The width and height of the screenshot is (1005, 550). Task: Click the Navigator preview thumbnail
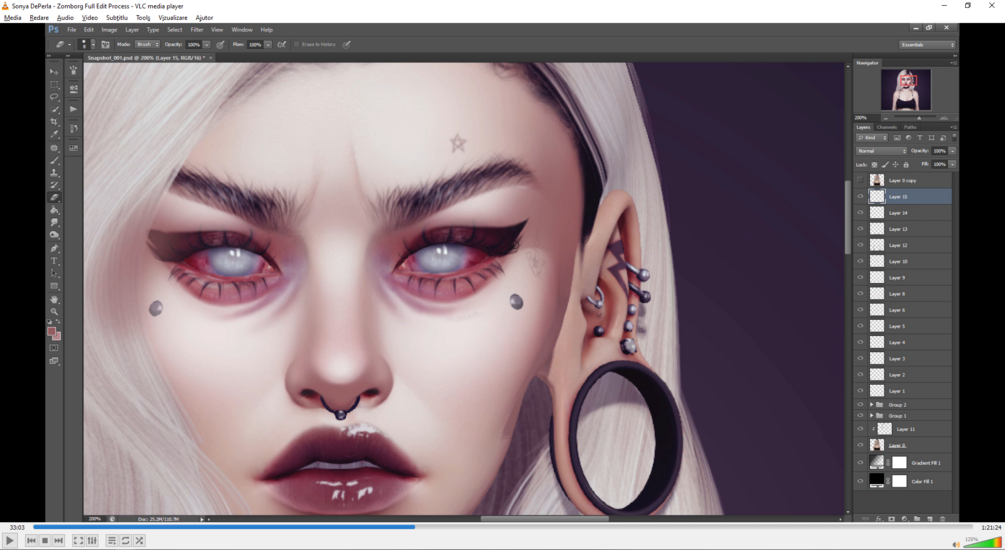click(906, 90)
